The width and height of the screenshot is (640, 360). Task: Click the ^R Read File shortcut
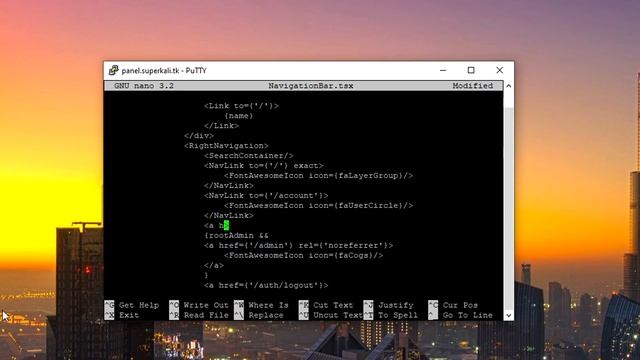point(199,315)
